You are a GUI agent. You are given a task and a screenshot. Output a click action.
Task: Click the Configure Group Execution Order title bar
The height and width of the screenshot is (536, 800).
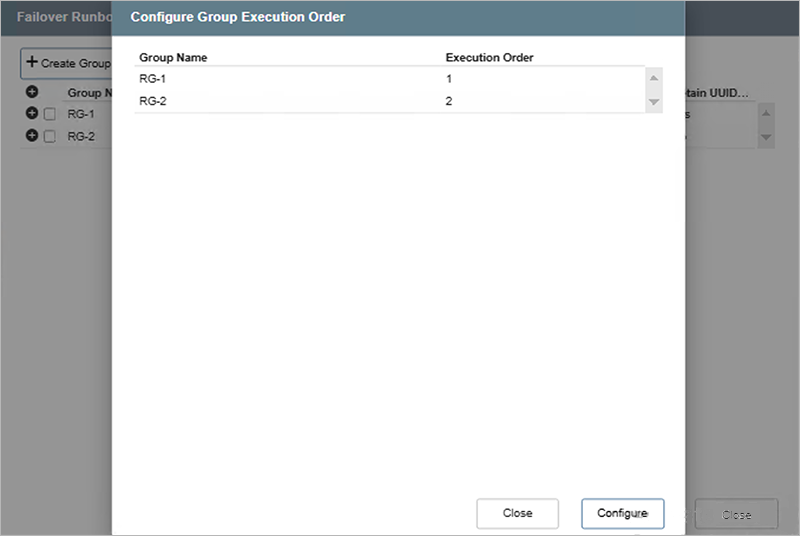(x=398, y=17)
